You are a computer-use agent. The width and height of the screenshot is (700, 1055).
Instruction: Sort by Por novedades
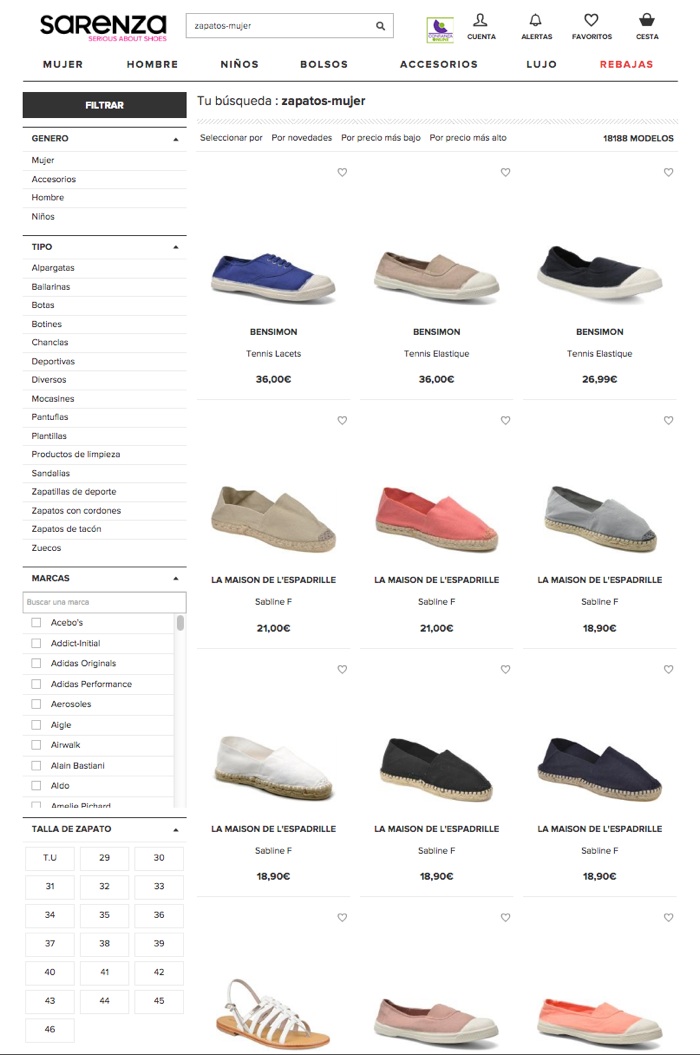[302, 138]
